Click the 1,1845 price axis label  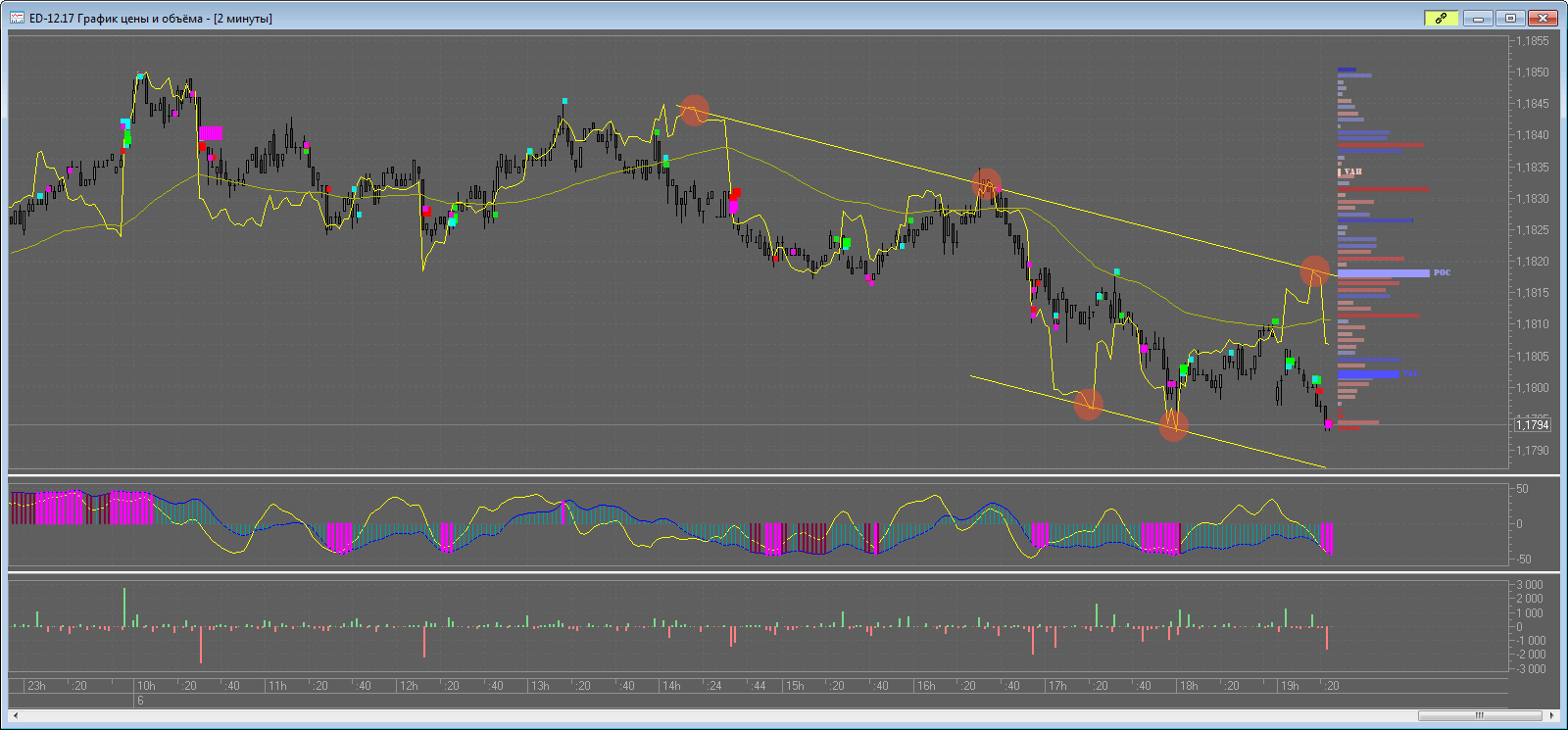(1533, 104)
